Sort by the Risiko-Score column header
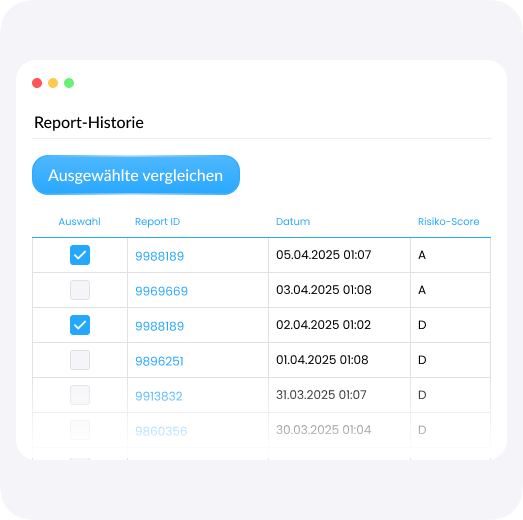Image resolution: width=523 pixels, height=520 pixels. click(x=449, y=221)
